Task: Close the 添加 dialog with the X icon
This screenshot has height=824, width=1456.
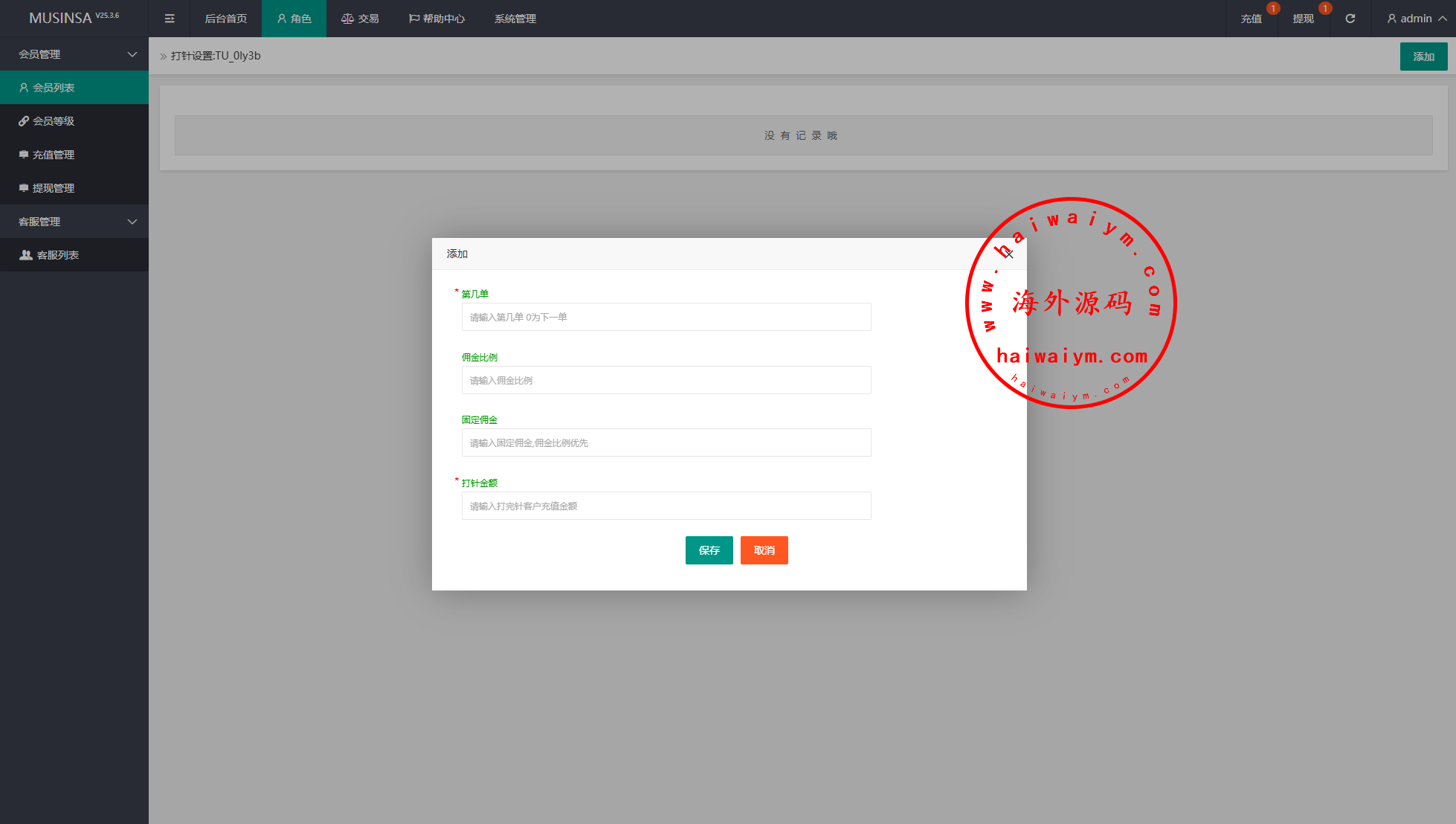Action: click(1008, 254)
